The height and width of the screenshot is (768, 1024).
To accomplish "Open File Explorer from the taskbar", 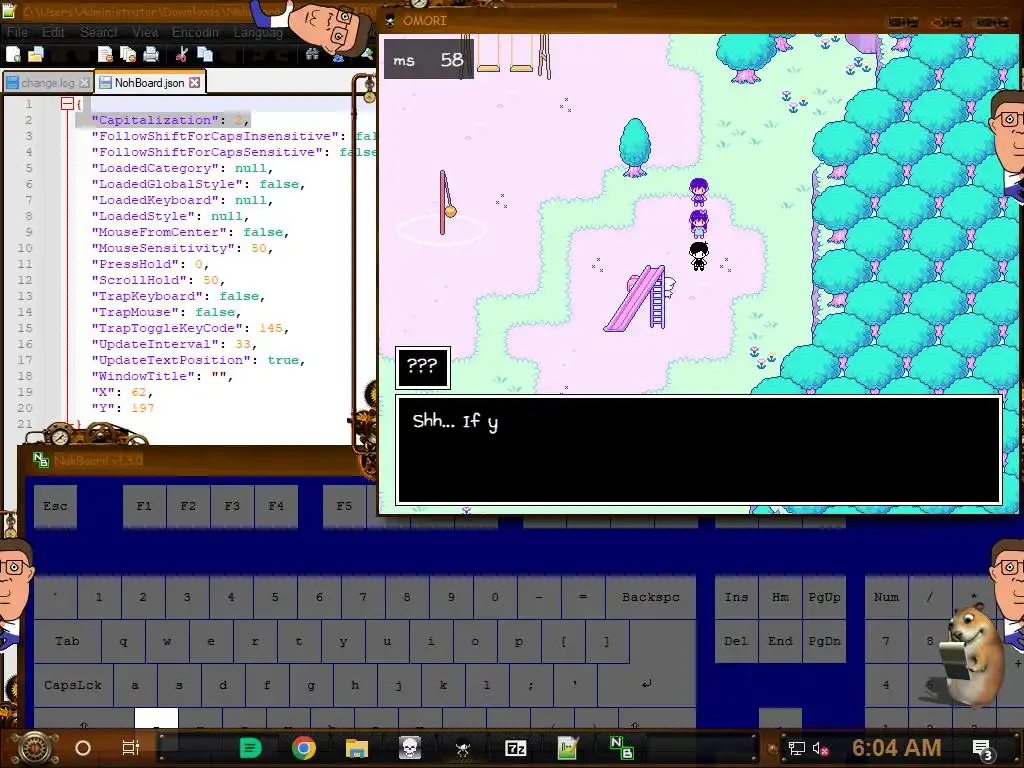I will pyautogui.click(x=357, y=748).
